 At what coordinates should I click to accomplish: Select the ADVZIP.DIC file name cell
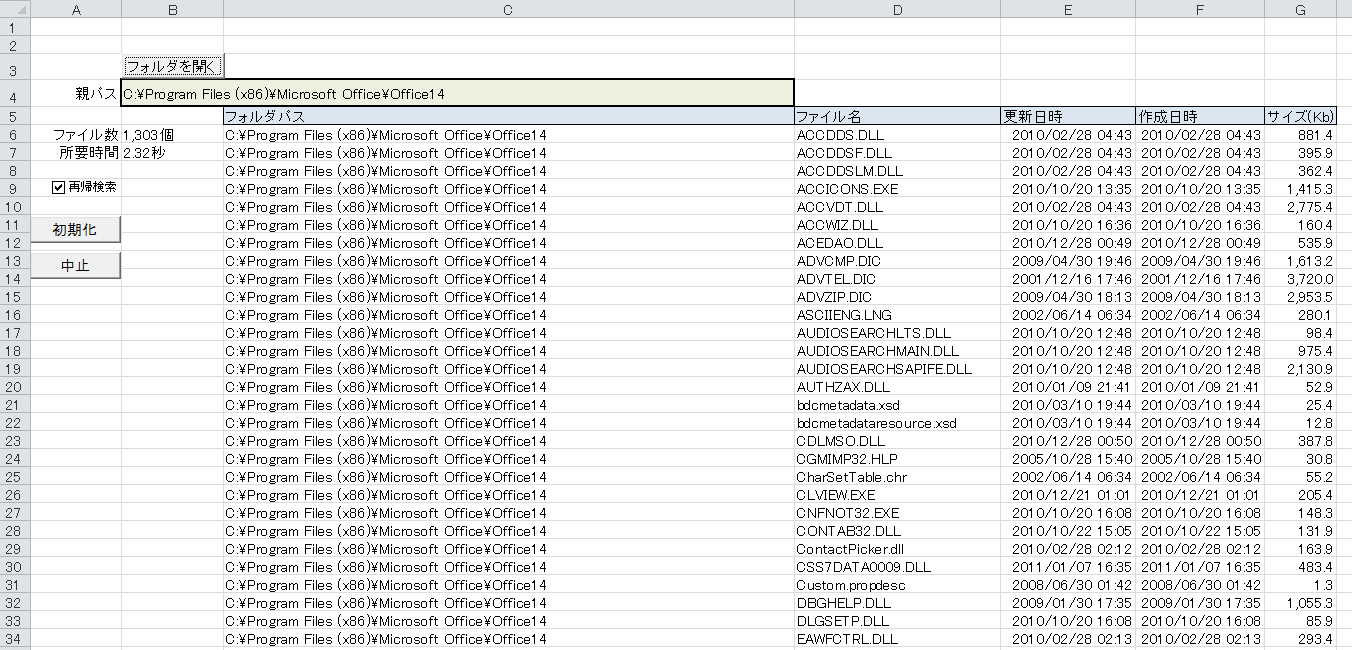coord(897,296)
